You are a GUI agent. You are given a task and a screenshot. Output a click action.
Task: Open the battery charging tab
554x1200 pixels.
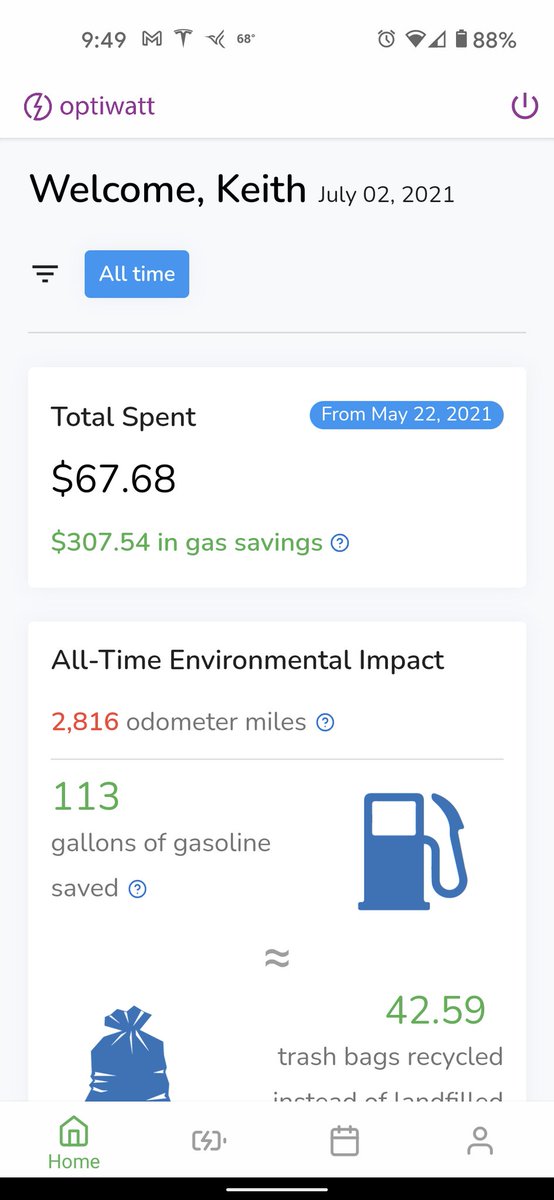(x=209, y=1141)
